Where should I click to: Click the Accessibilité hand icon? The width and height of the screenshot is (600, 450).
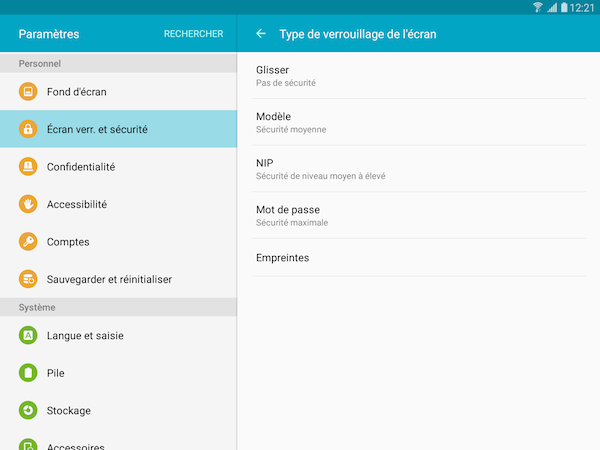(x=28, y=204)
